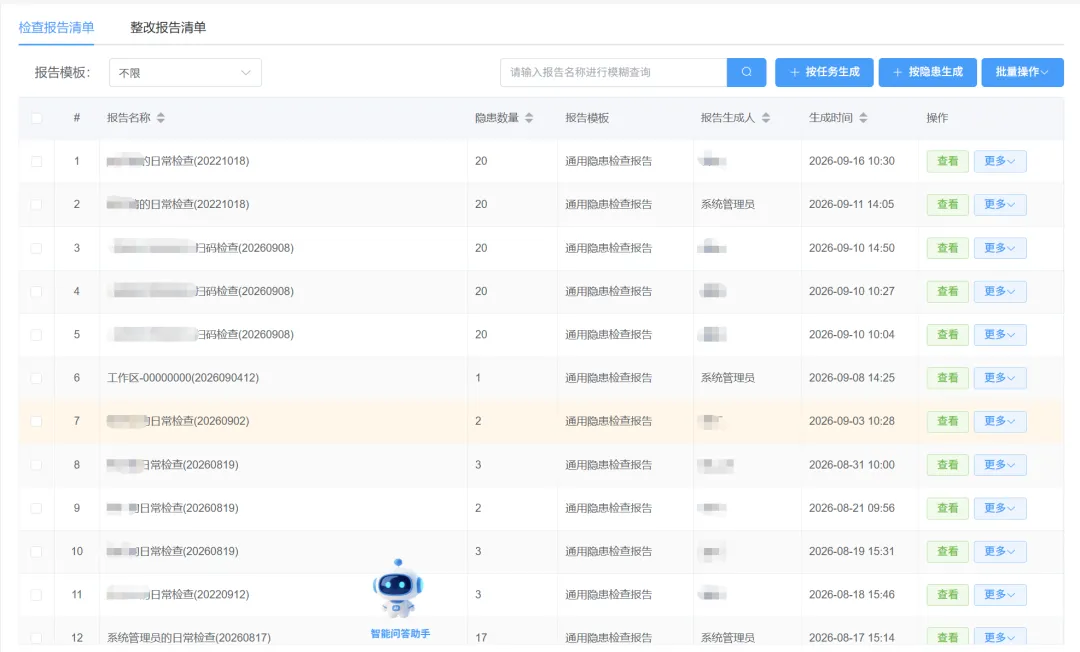Switch to the 整改报告清单 tab
Viewport: 1080px width, 652px height.
tap(168, 28)
